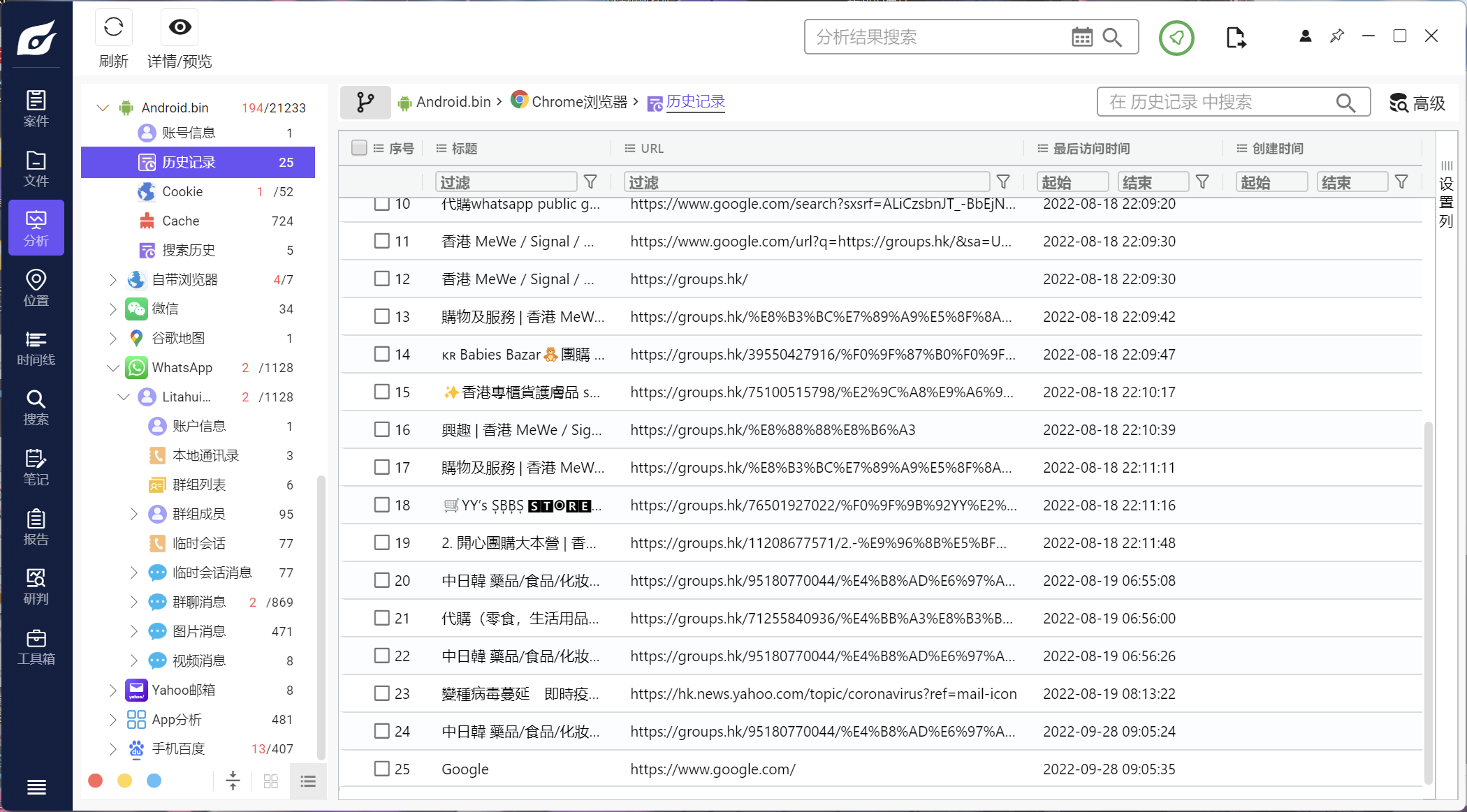Check the box for row 25 Google

[x=381, y=769]
